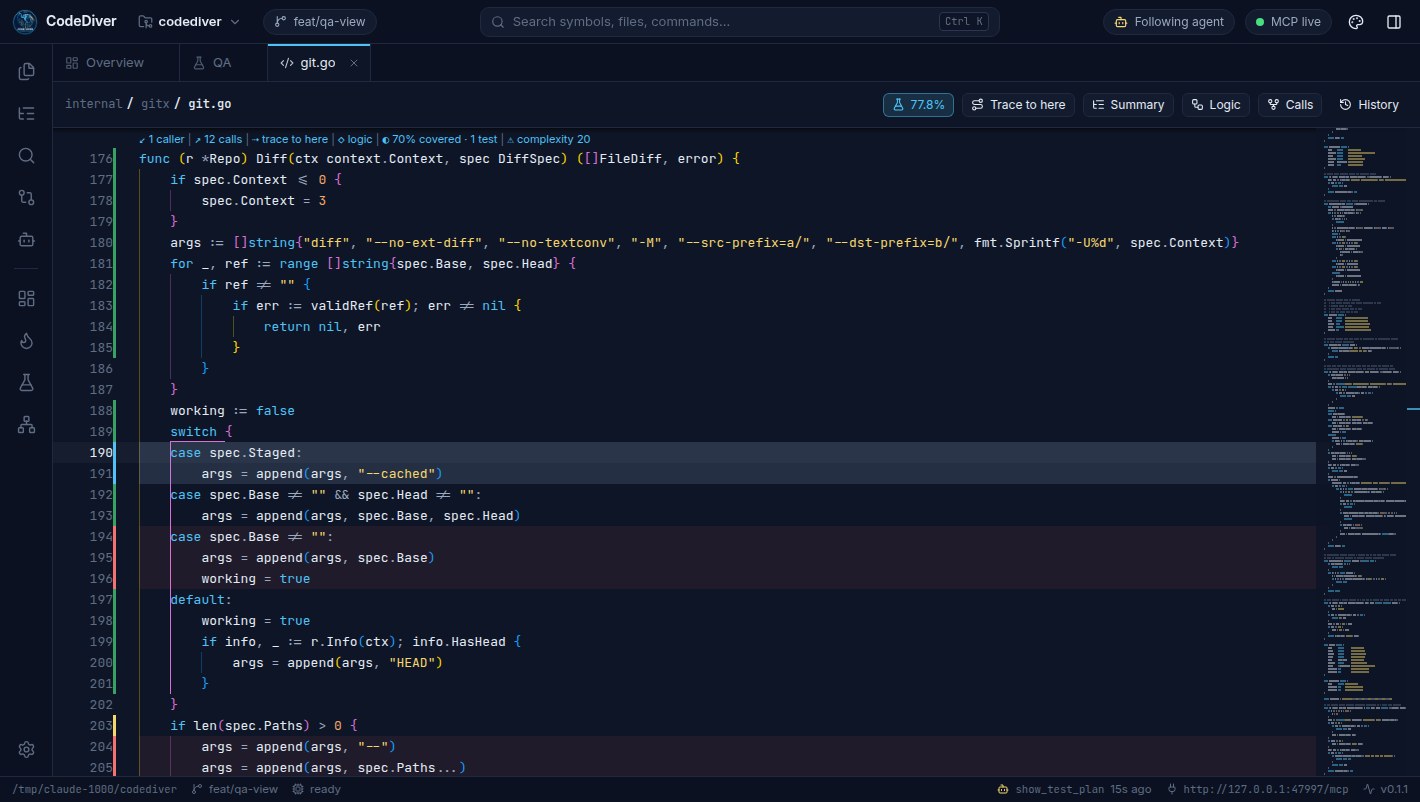Click the CodeDiver logo
Screen dimensions: 1420x802
[x=26, y=22]
